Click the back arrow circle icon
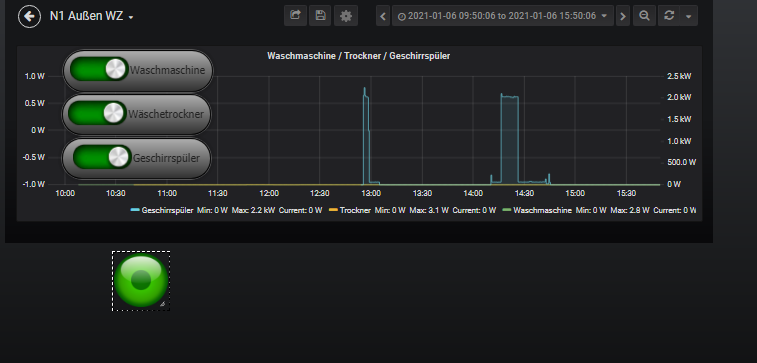Viewport: 757px width, 363px height. coord(29,16)
